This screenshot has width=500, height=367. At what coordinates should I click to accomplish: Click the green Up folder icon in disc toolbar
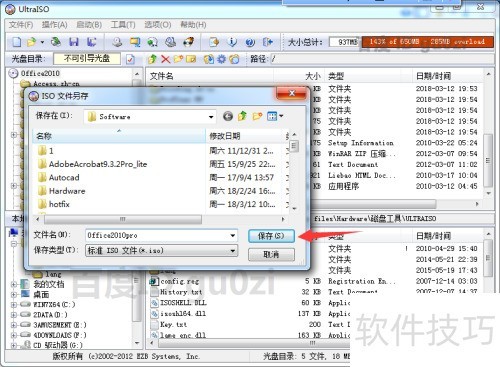pos(153,59)
